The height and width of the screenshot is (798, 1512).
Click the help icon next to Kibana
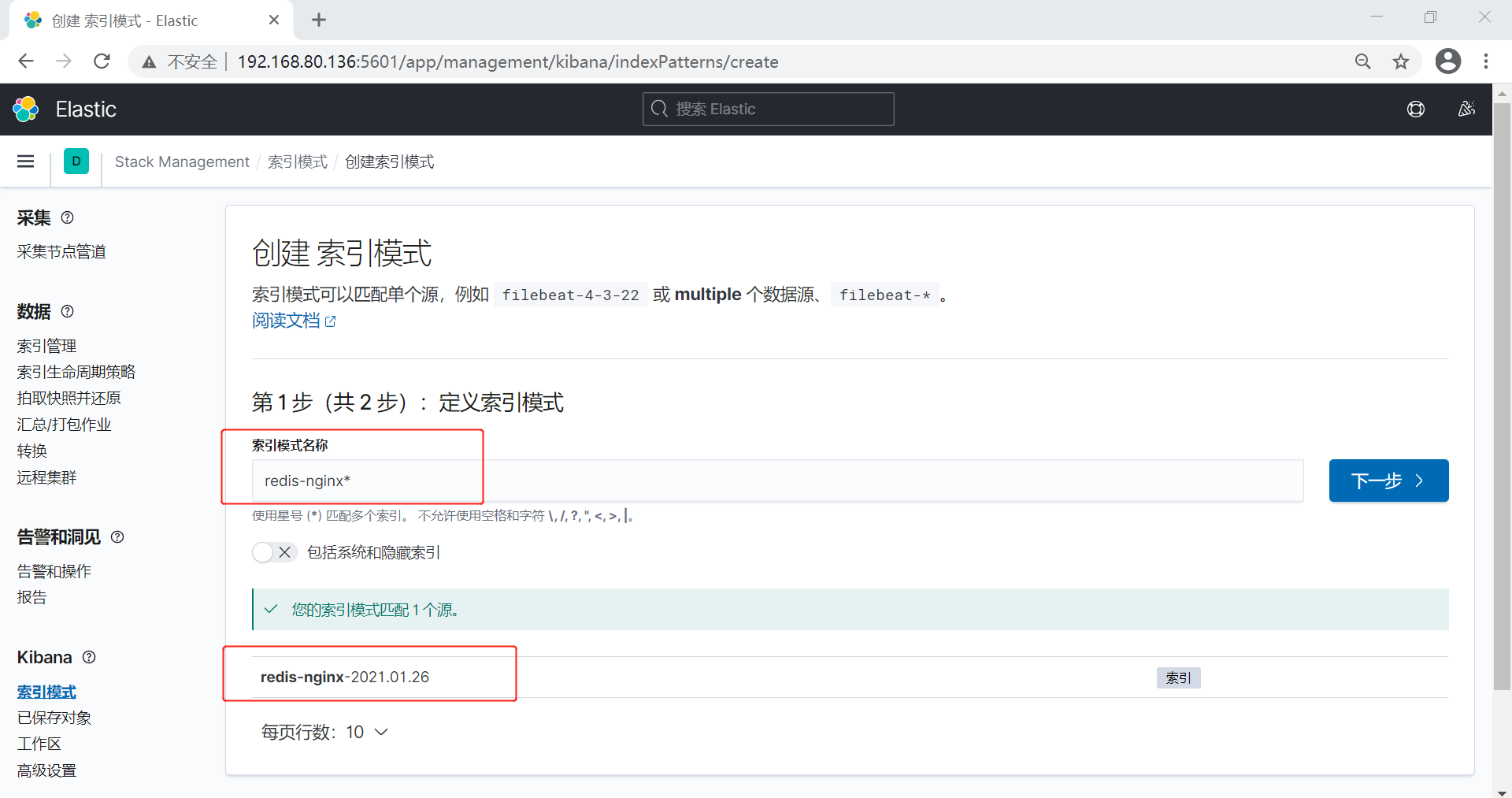[89, 657]
